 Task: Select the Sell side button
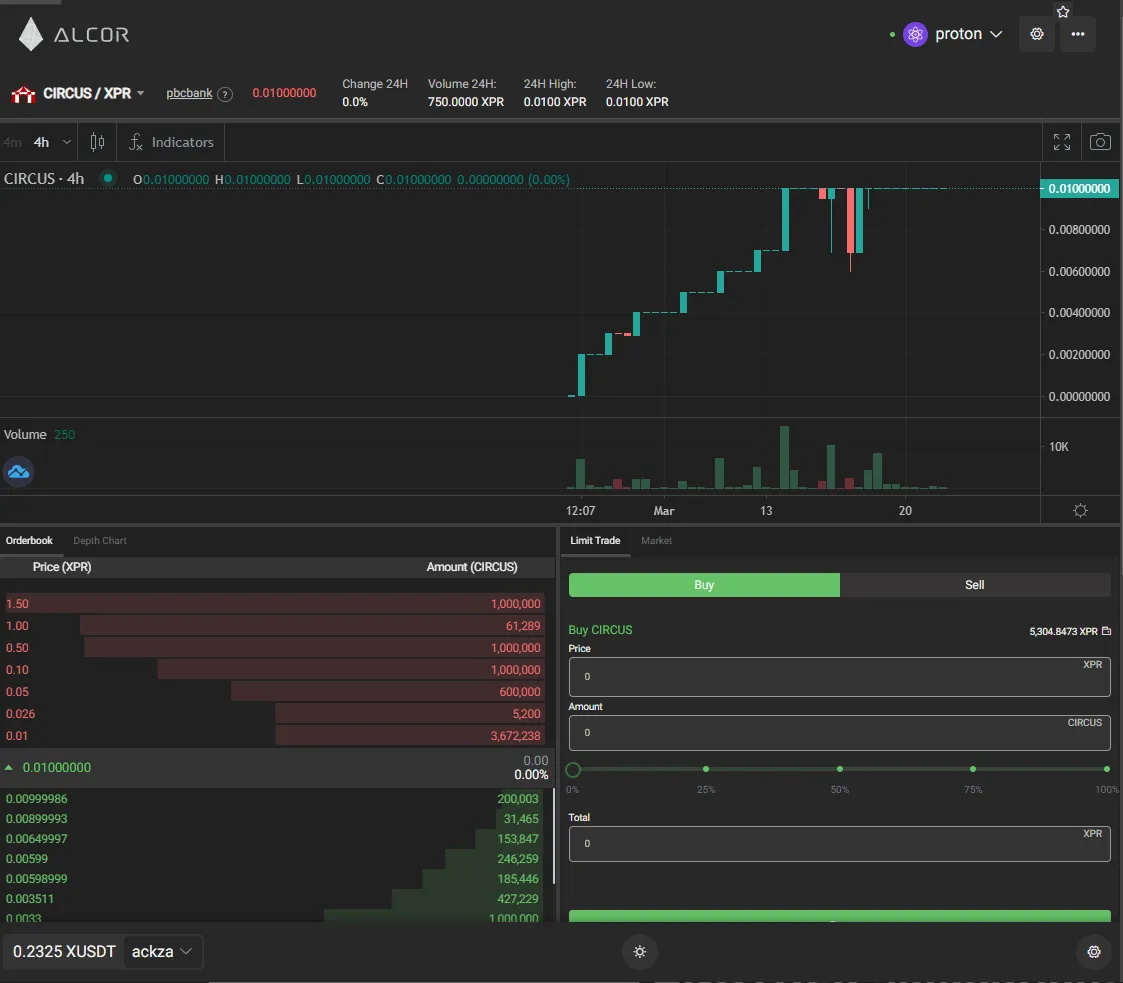(x=975, y=585)
